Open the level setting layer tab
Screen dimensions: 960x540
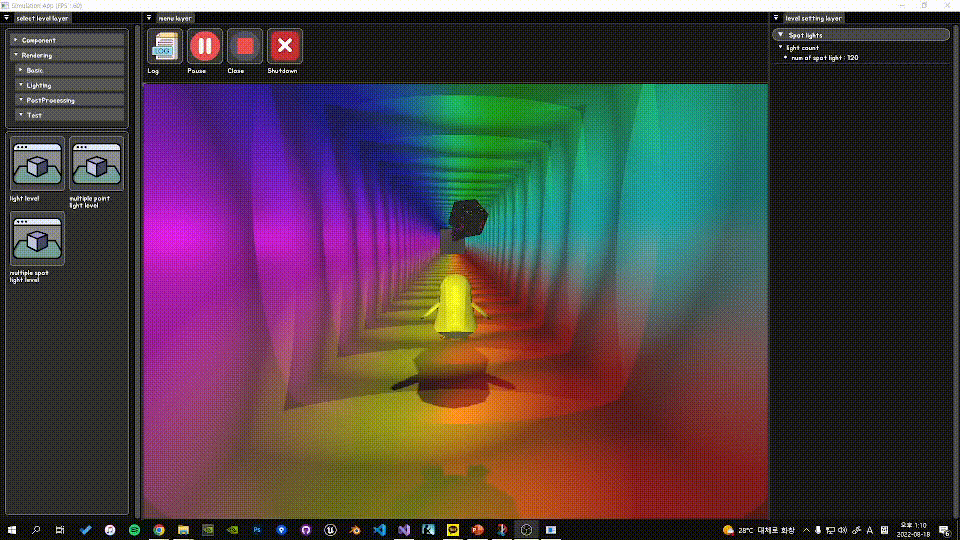pos(813,18)
